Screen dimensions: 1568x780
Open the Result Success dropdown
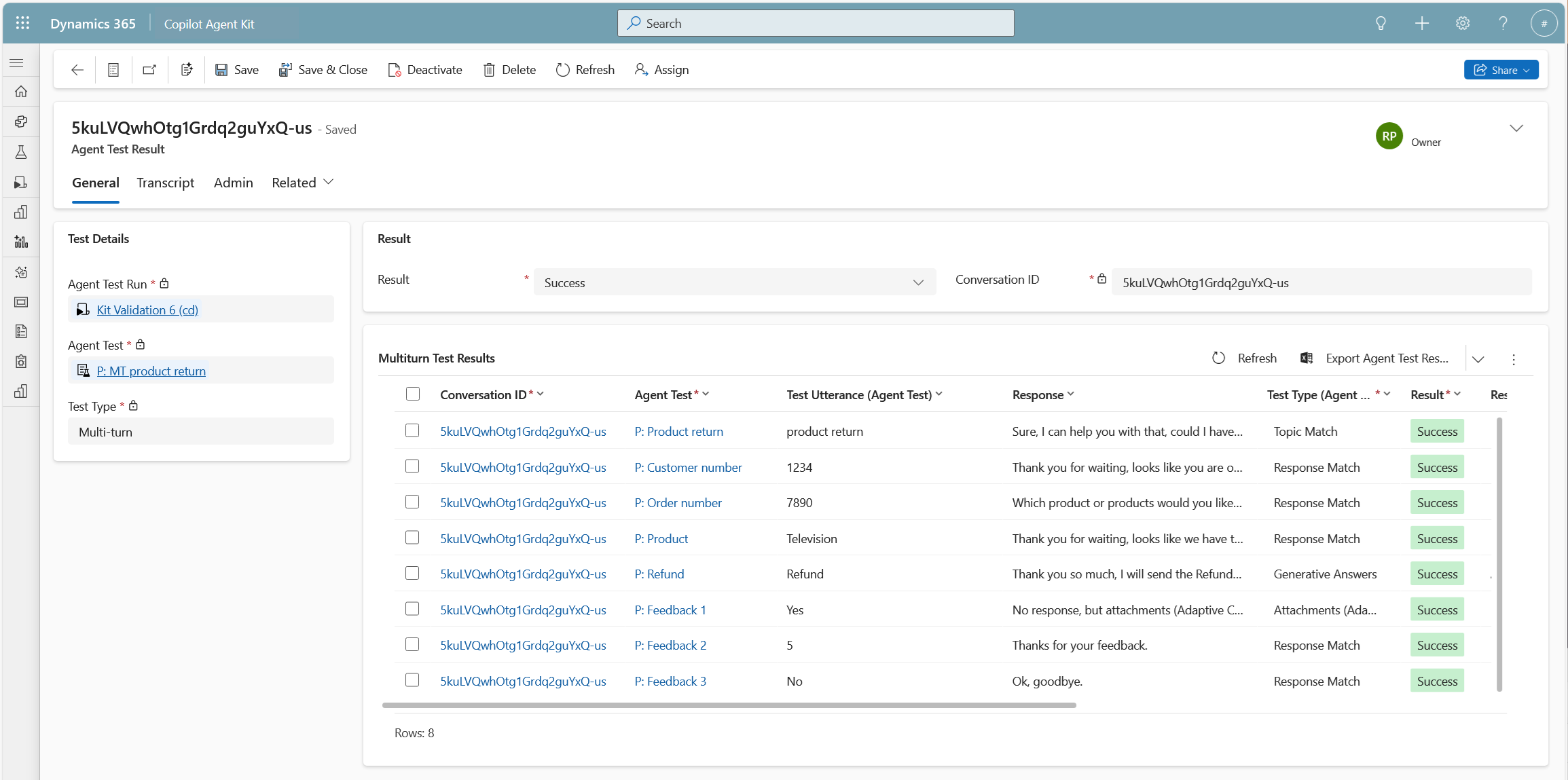(x=735, y=282)
